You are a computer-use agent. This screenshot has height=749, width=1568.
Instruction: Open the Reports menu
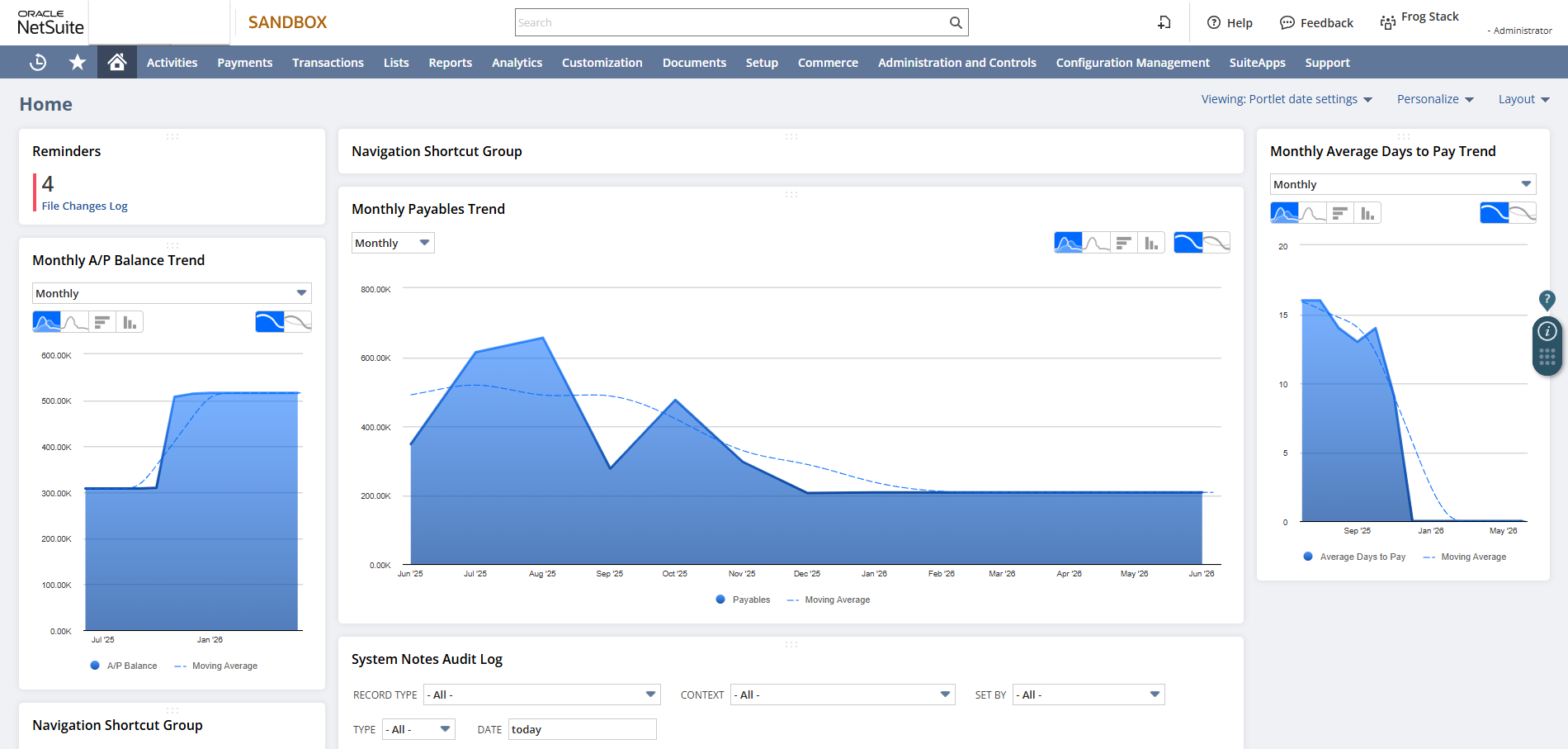pyautogui.click(x=451, y=63)
